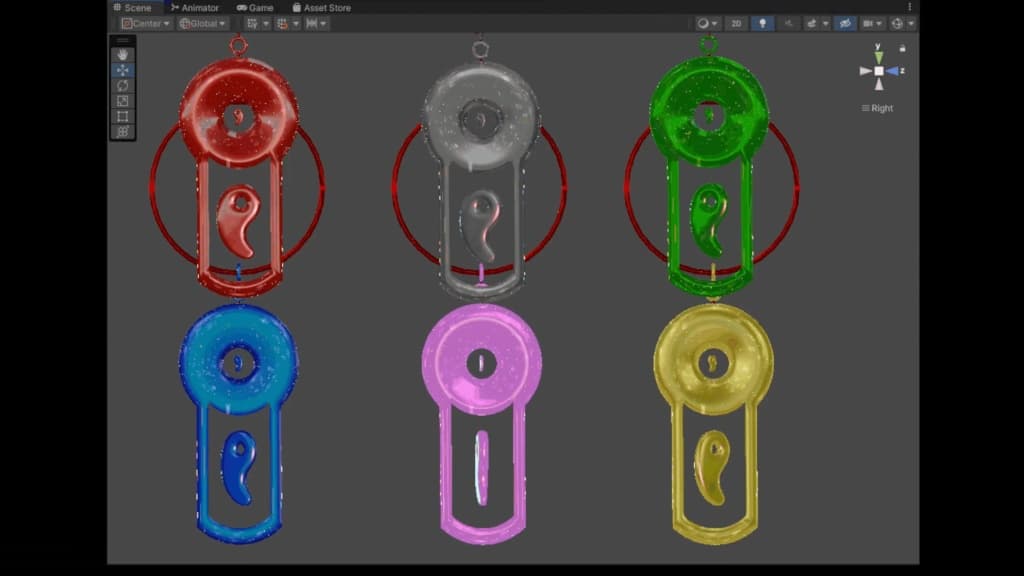Switch to the Game tab

255,7
